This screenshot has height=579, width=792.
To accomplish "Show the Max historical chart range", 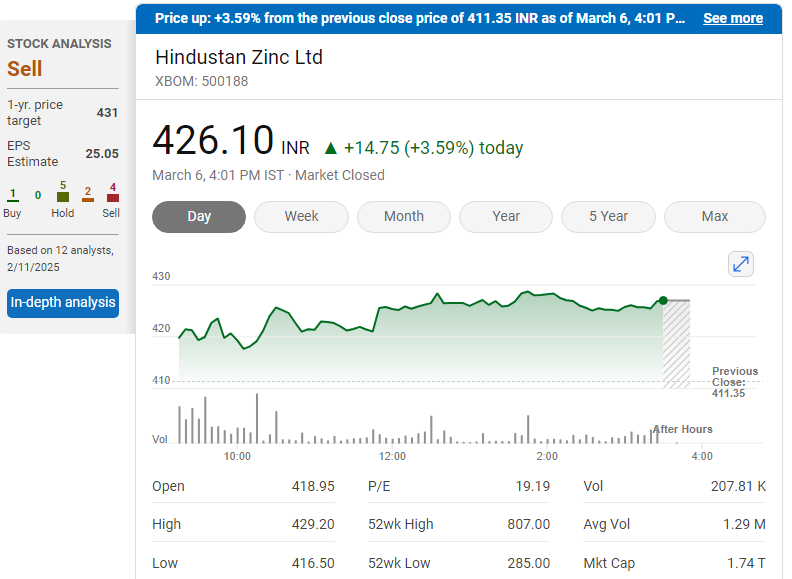I will click(x=714, y=216).
